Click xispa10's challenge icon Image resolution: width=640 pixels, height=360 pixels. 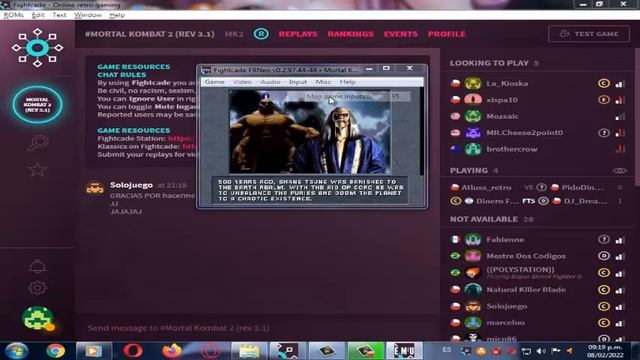point(604,100)
